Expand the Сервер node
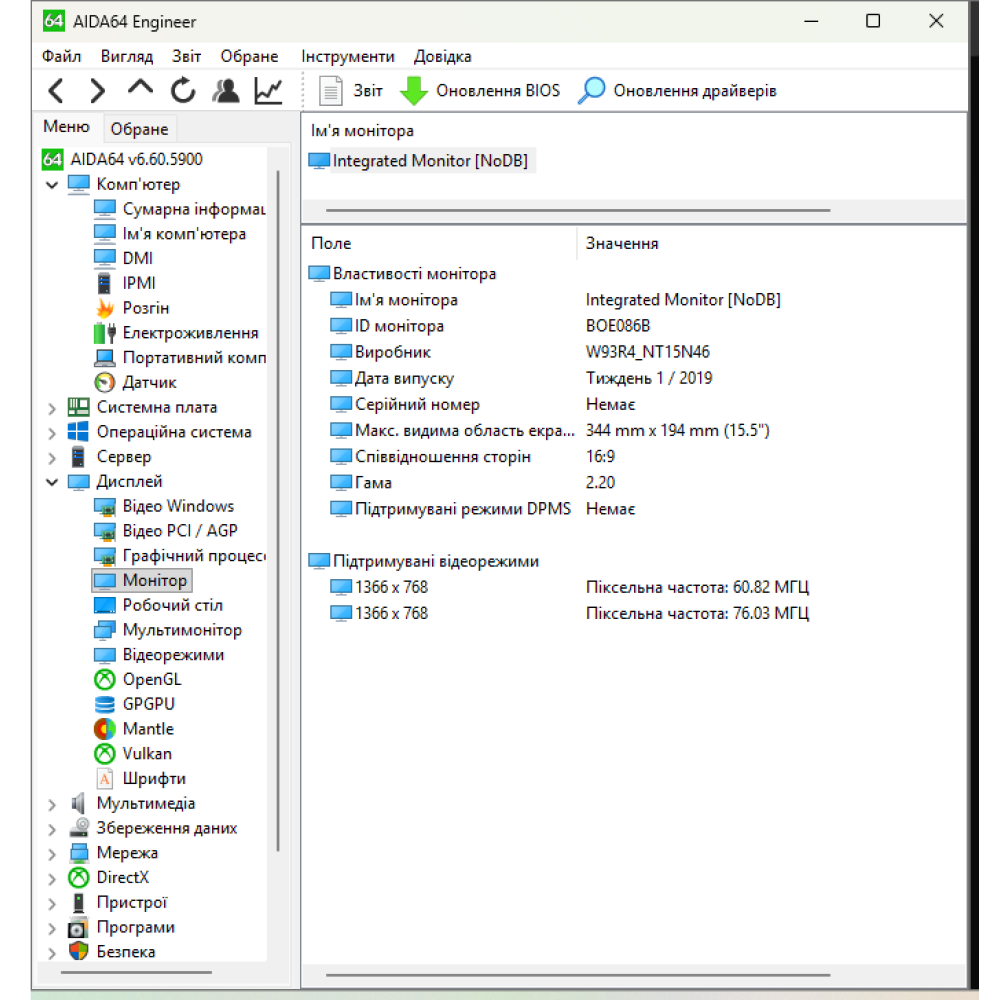1000x1000 pixels. pos(52,458)
